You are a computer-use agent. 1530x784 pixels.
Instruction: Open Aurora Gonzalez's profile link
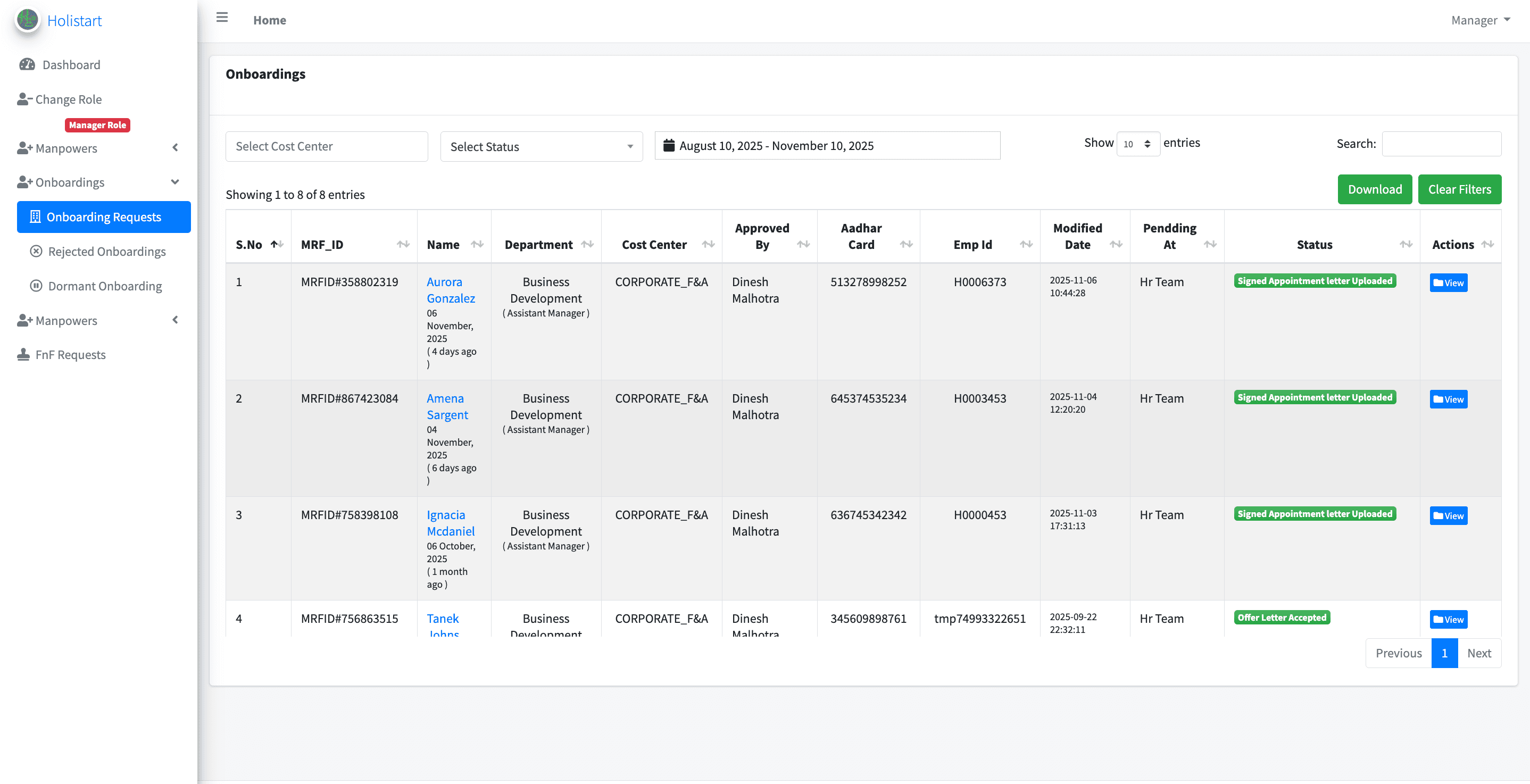coord(451,290)
